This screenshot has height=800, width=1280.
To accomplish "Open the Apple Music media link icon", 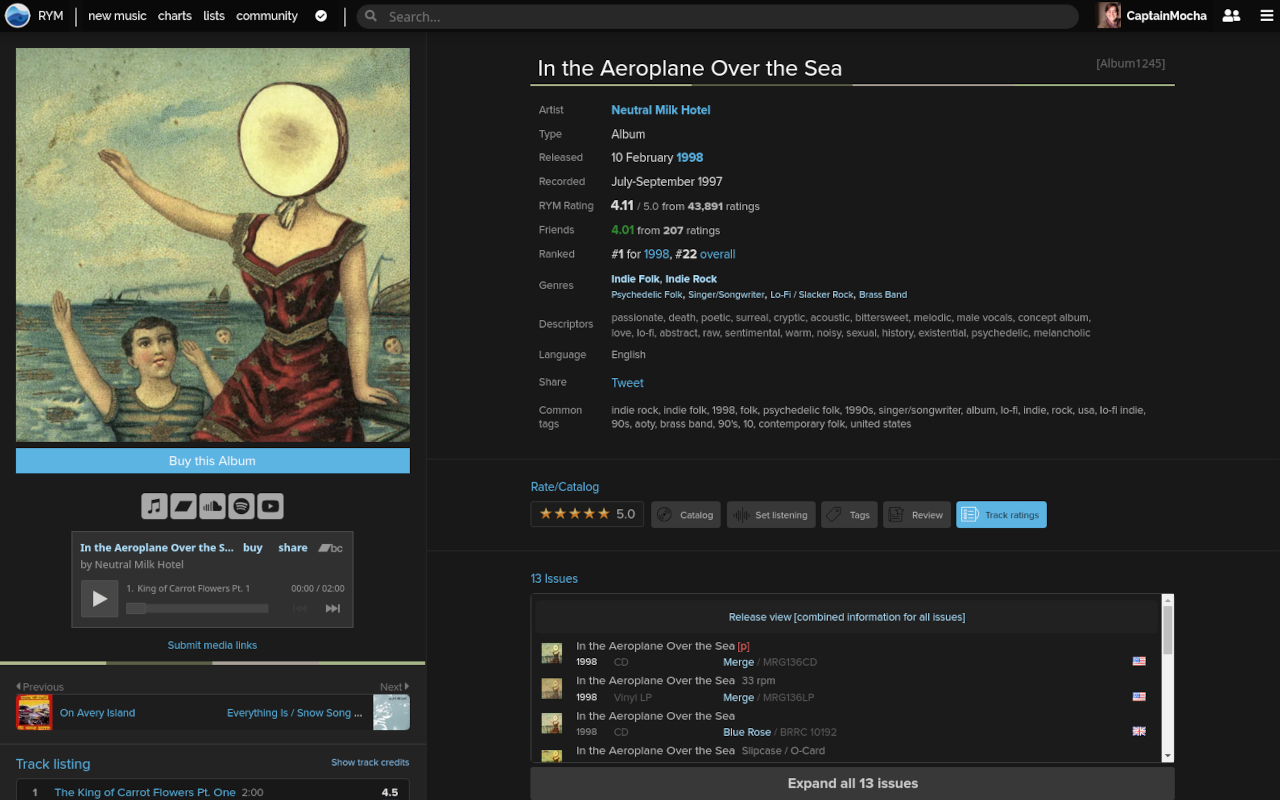I will 154,506.
